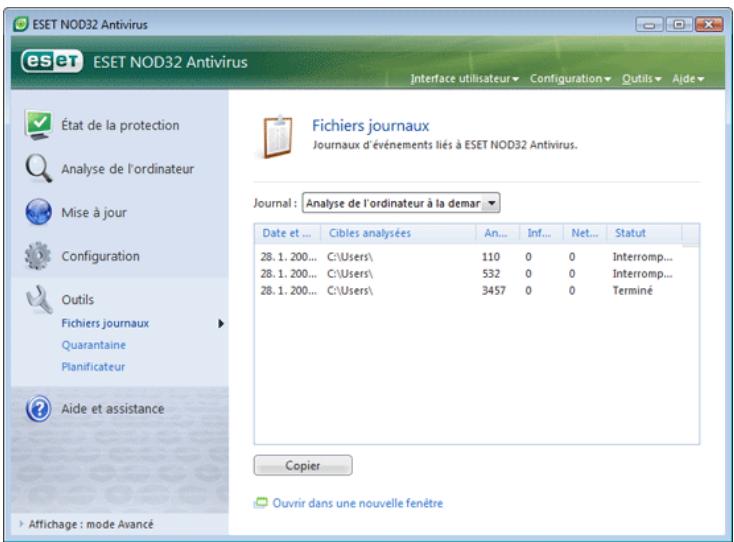734x542 pixels.
Task: Click the ESET logo in the header
Action: 52,61
